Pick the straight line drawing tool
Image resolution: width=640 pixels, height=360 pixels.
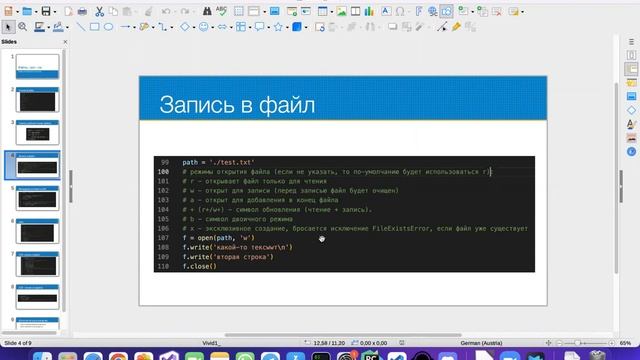click(x=81, y=27)
